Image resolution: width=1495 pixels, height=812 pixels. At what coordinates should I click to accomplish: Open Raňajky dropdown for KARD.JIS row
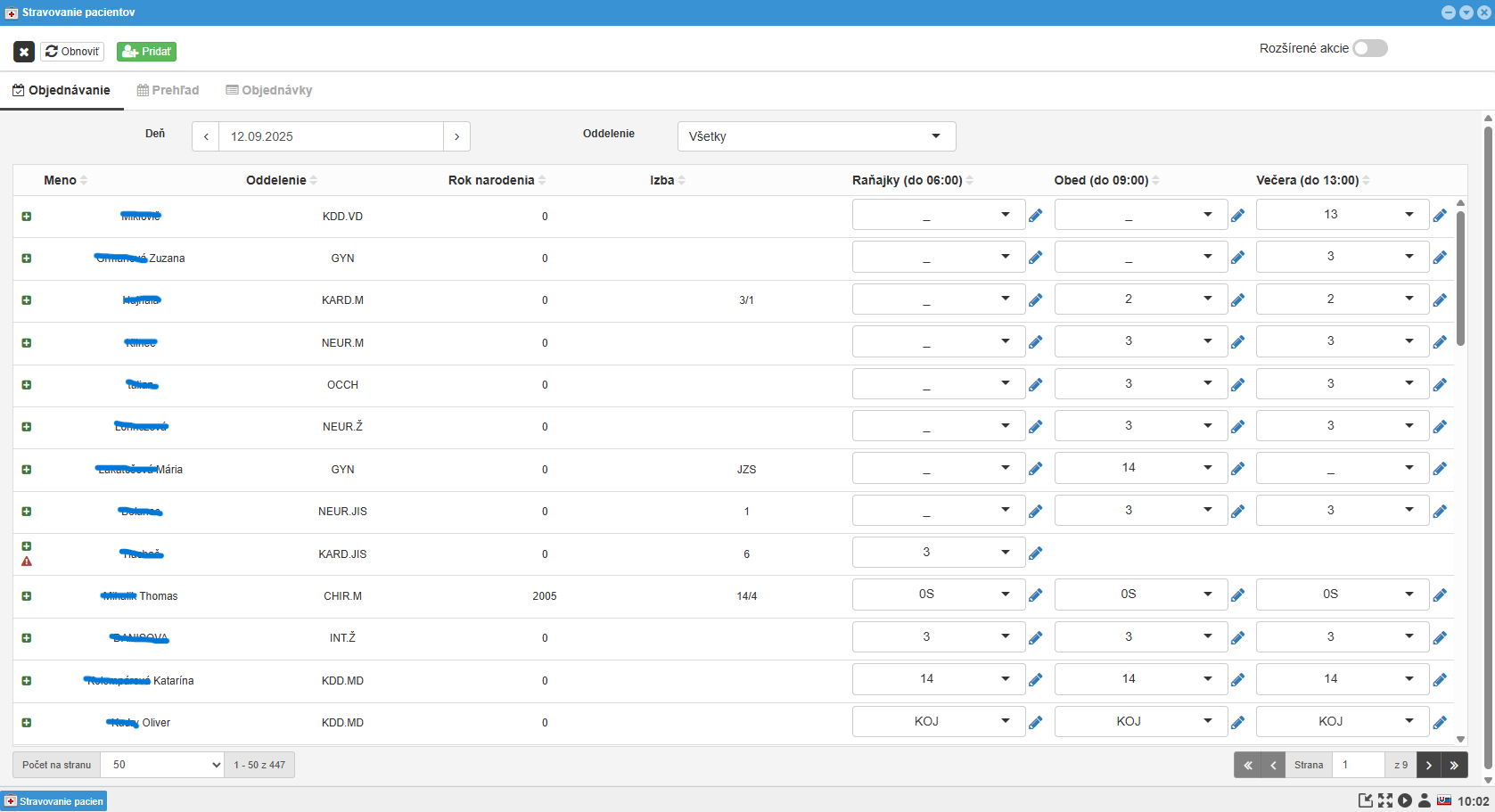(x=939, y=552)
